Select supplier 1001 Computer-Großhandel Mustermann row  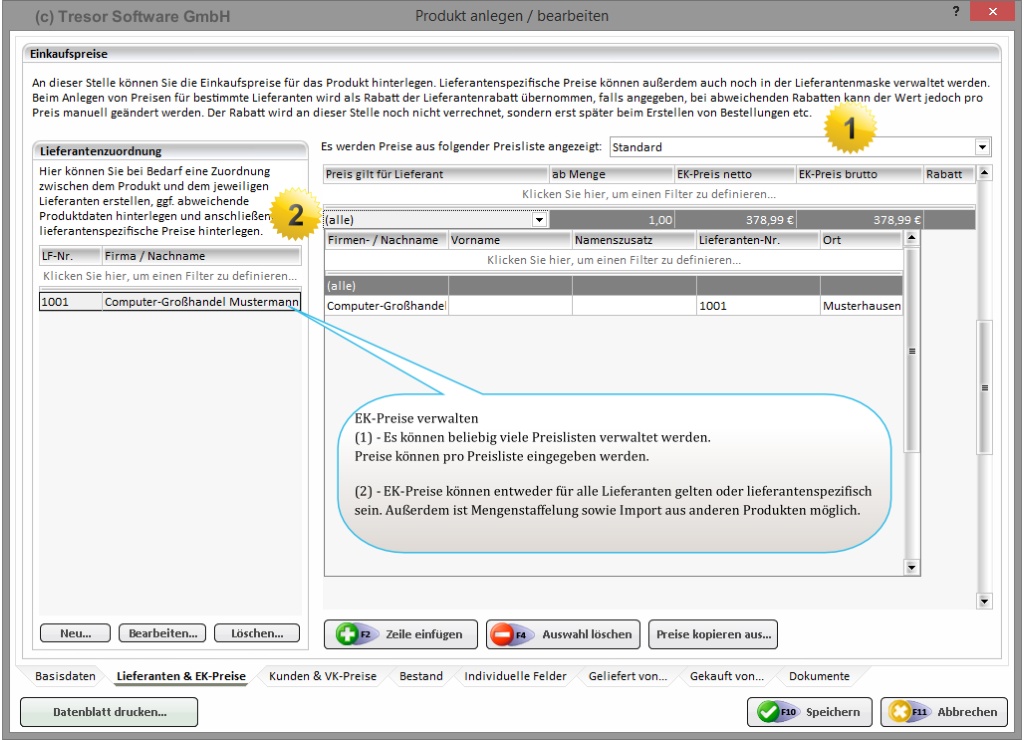170,301
